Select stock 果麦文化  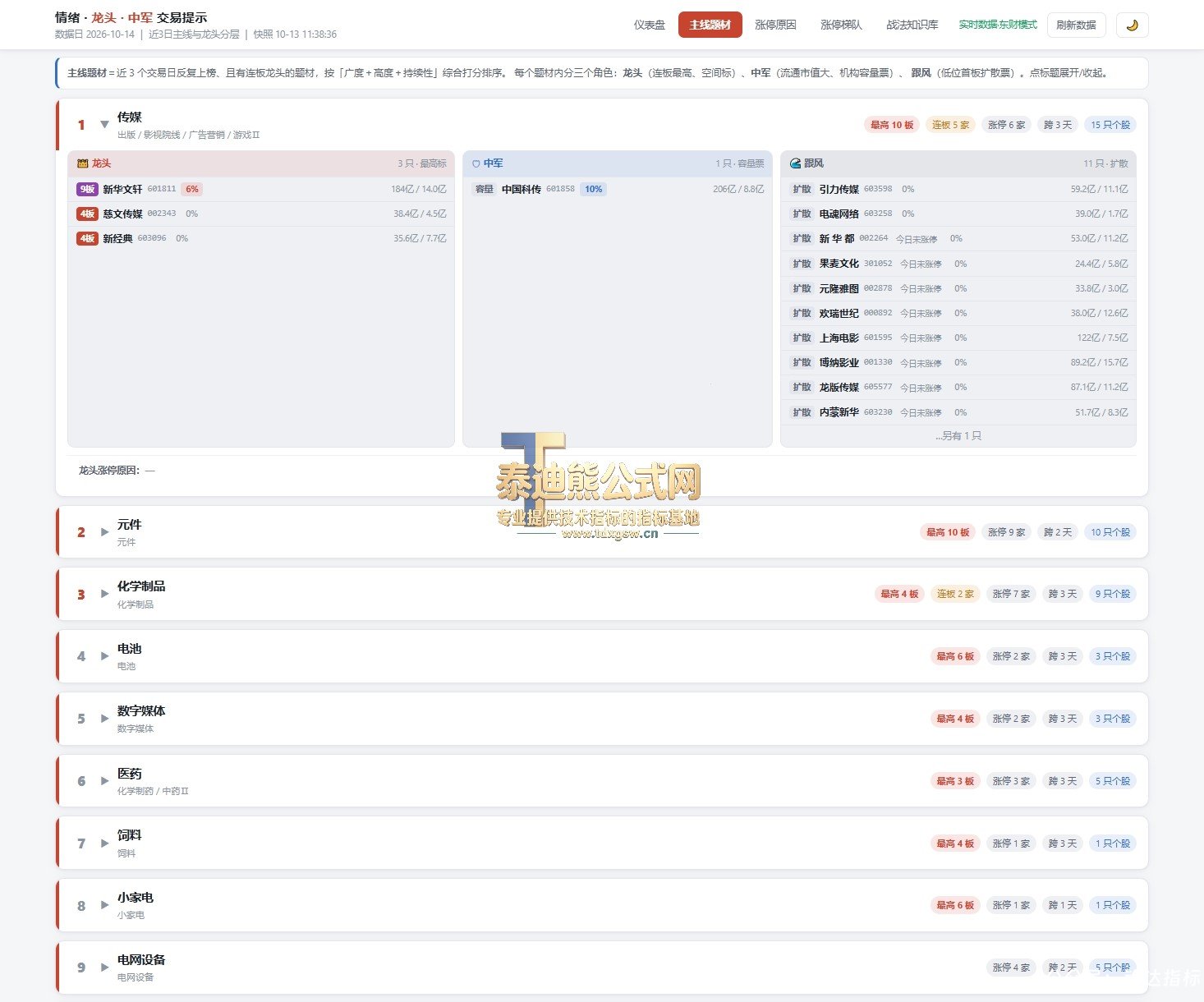pyautogui.click(x=839, y=264)
